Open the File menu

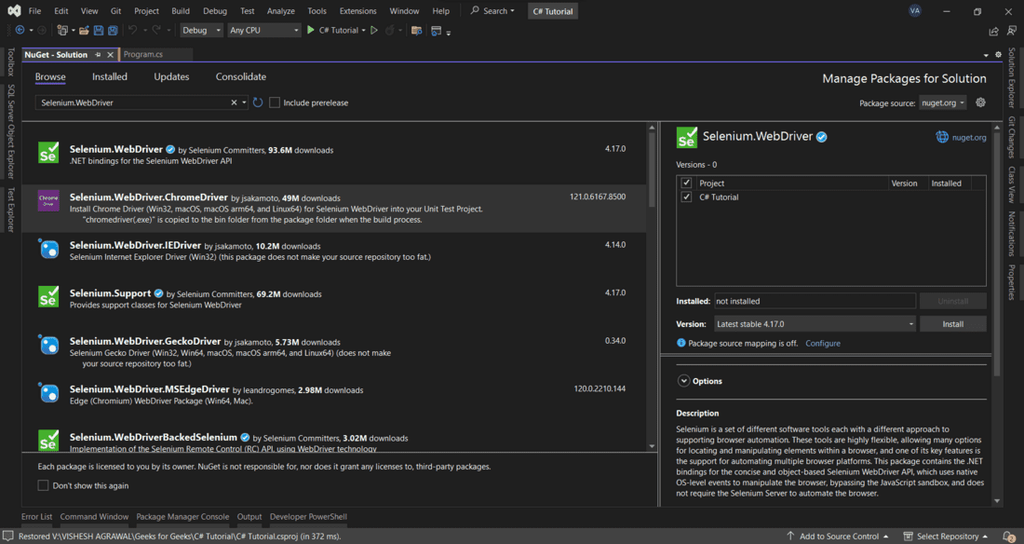(x=35, y=10)
